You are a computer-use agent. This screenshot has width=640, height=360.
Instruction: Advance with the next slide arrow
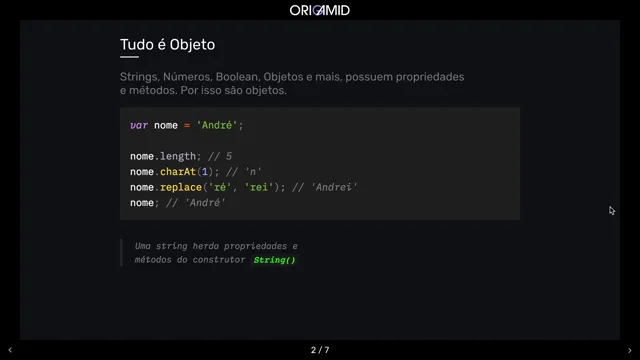tap(630, 350)
